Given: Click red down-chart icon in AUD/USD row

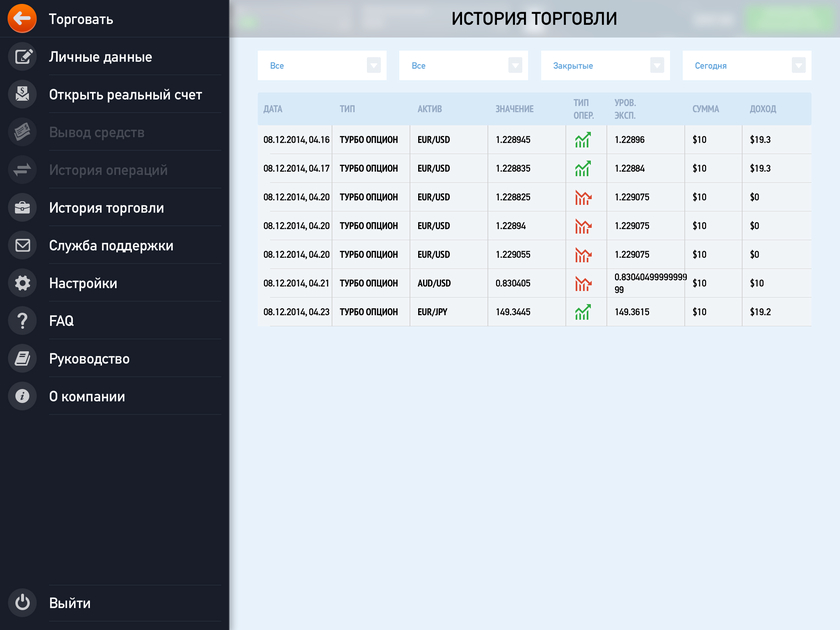Looking at the screenshot, I should coord(583,283).
